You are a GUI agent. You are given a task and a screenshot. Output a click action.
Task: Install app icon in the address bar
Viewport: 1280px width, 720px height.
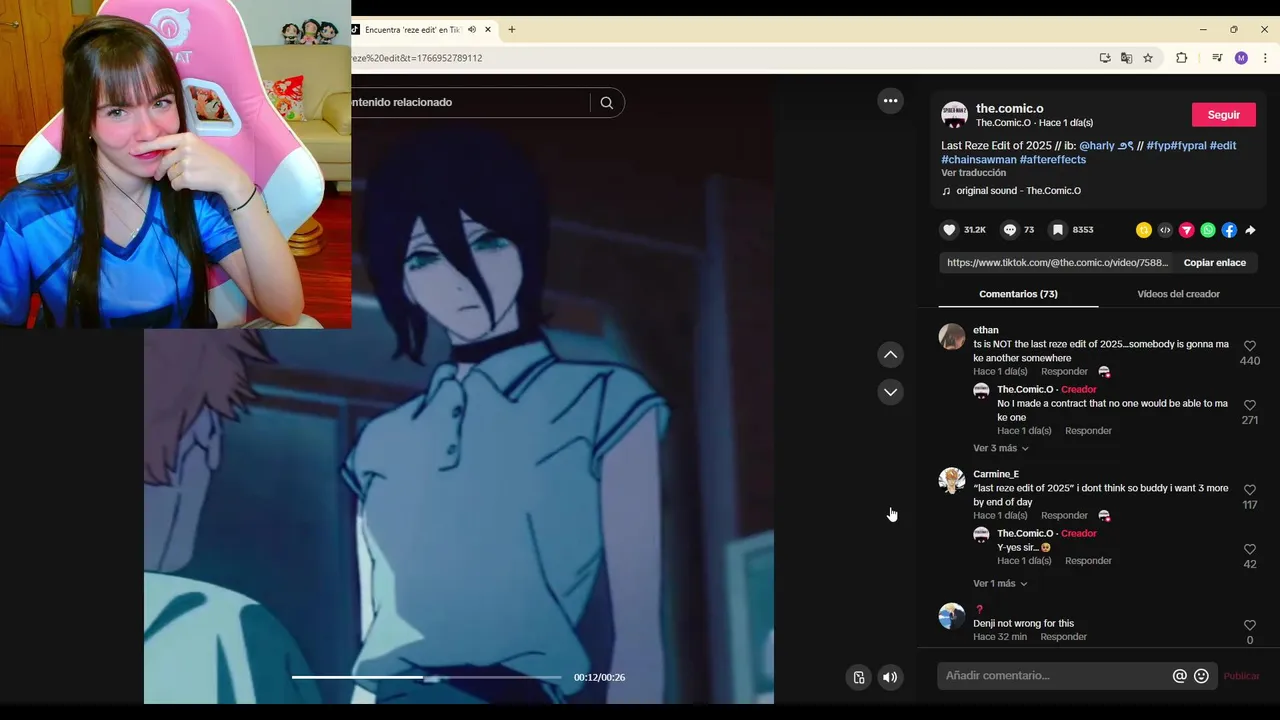click(x=1105, y=58)
